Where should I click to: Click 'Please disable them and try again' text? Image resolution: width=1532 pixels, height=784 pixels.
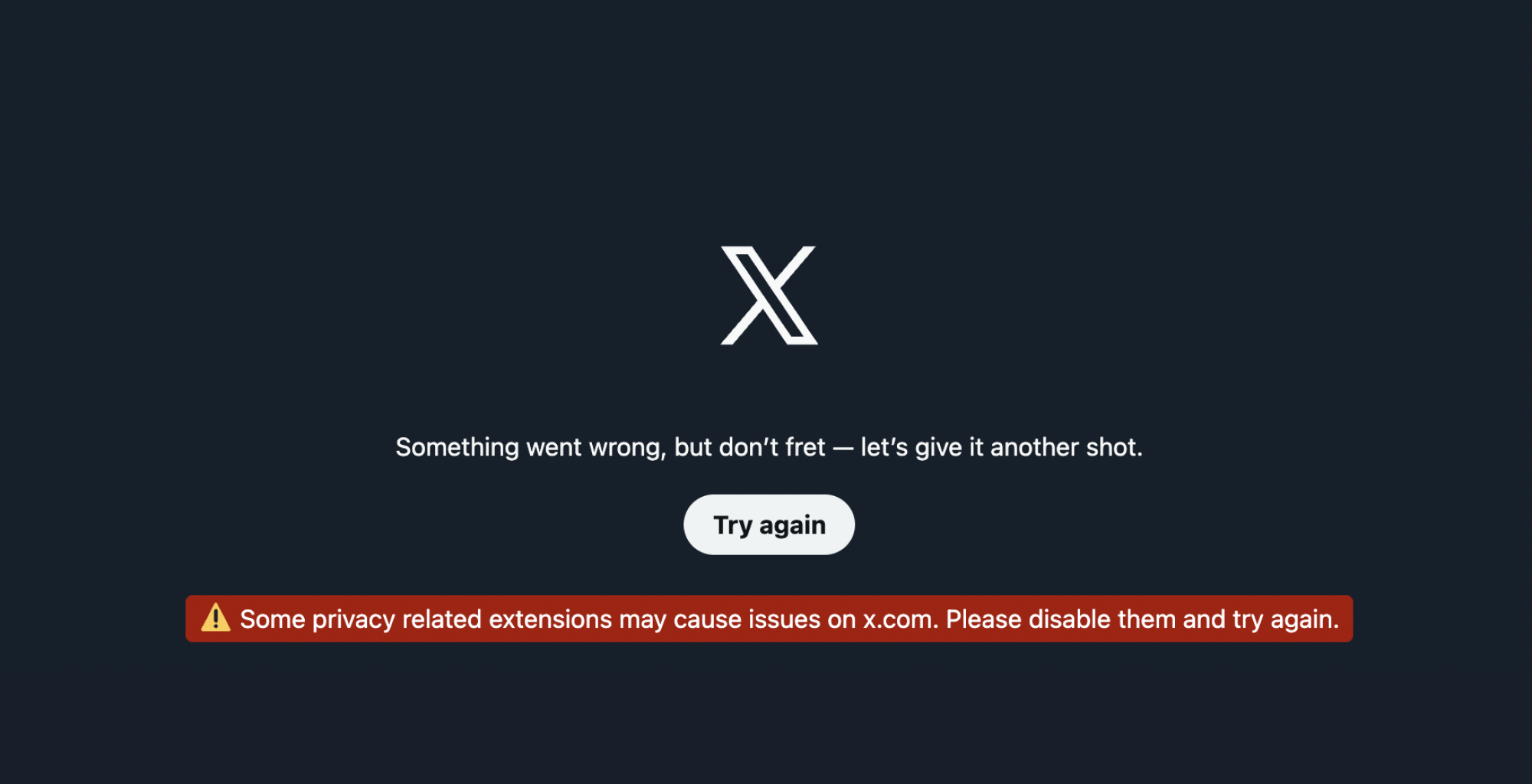tap(1142, 619)
